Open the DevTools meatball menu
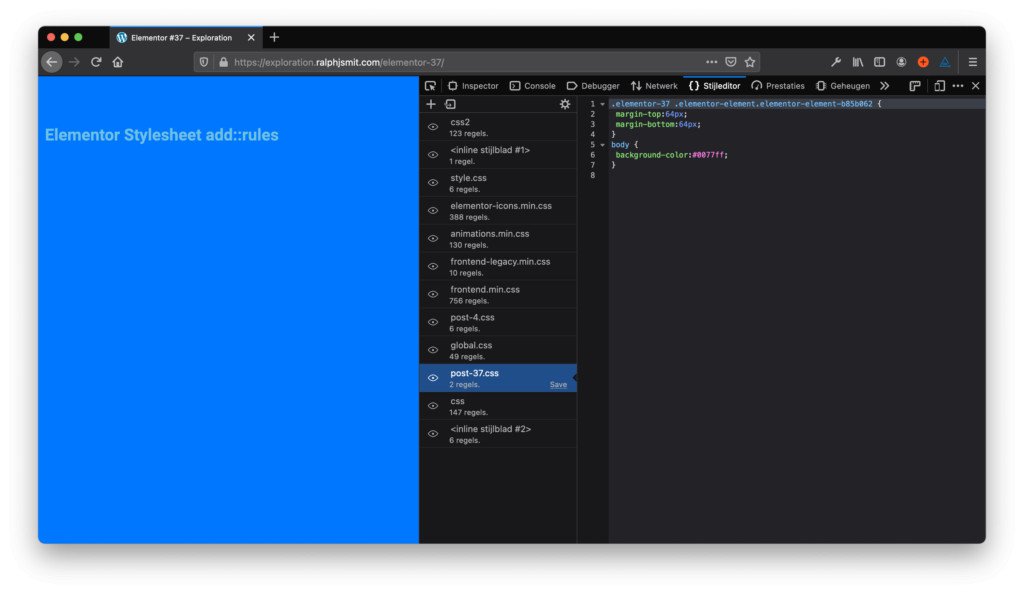Image resolution: width=1024 pixels, height=594 pixels. pyautogui.click(x=957, y=85)
